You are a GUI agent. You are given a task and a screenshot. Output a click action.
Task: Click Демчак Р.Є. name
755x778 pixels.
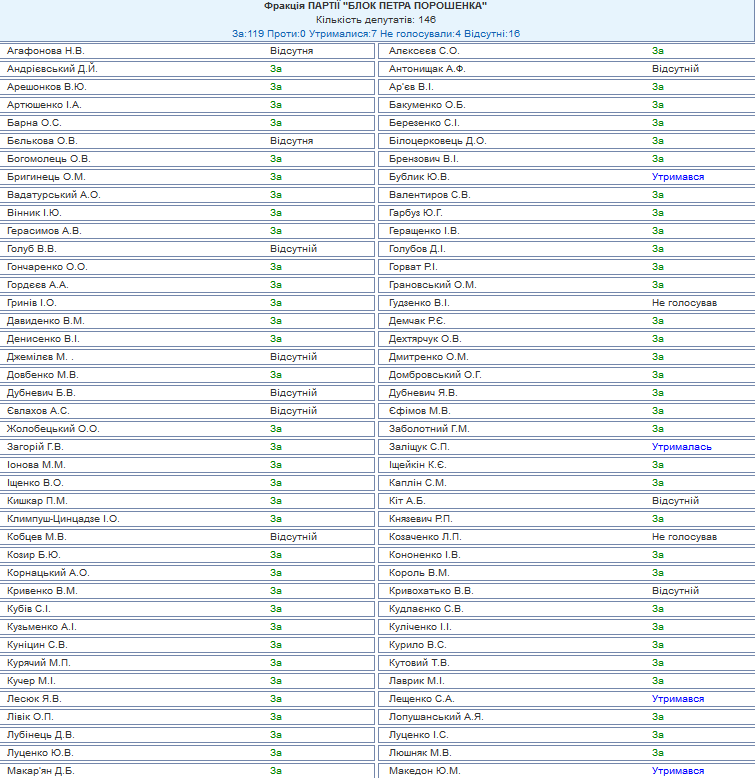pyautogui.click(x=417, y=321)
